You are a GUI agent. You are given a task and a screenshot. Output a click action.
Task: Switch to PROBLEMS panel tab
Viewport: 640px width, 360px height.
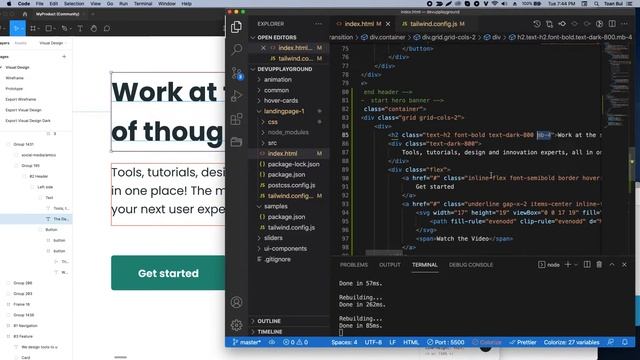click(354, 265)
